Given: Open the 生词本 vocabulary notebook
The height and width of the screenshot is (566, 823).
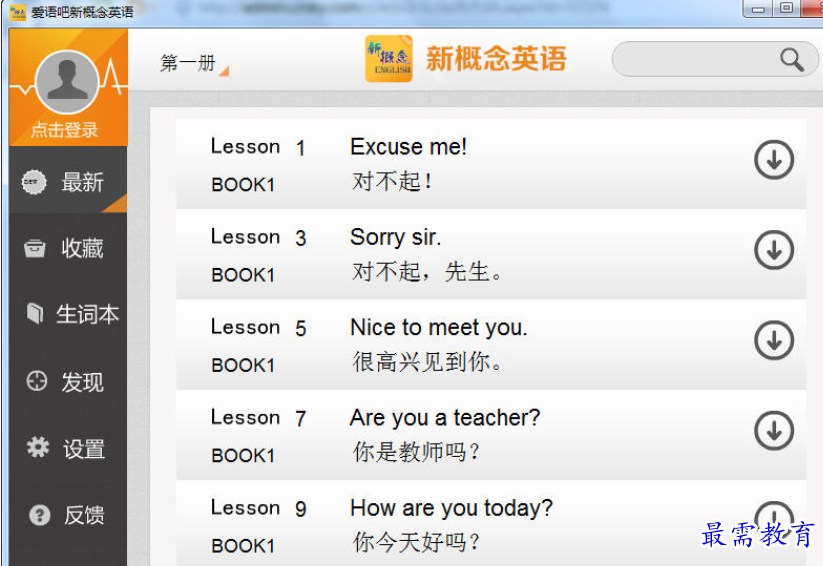Looking at the screenshot, I should (68, 314).
